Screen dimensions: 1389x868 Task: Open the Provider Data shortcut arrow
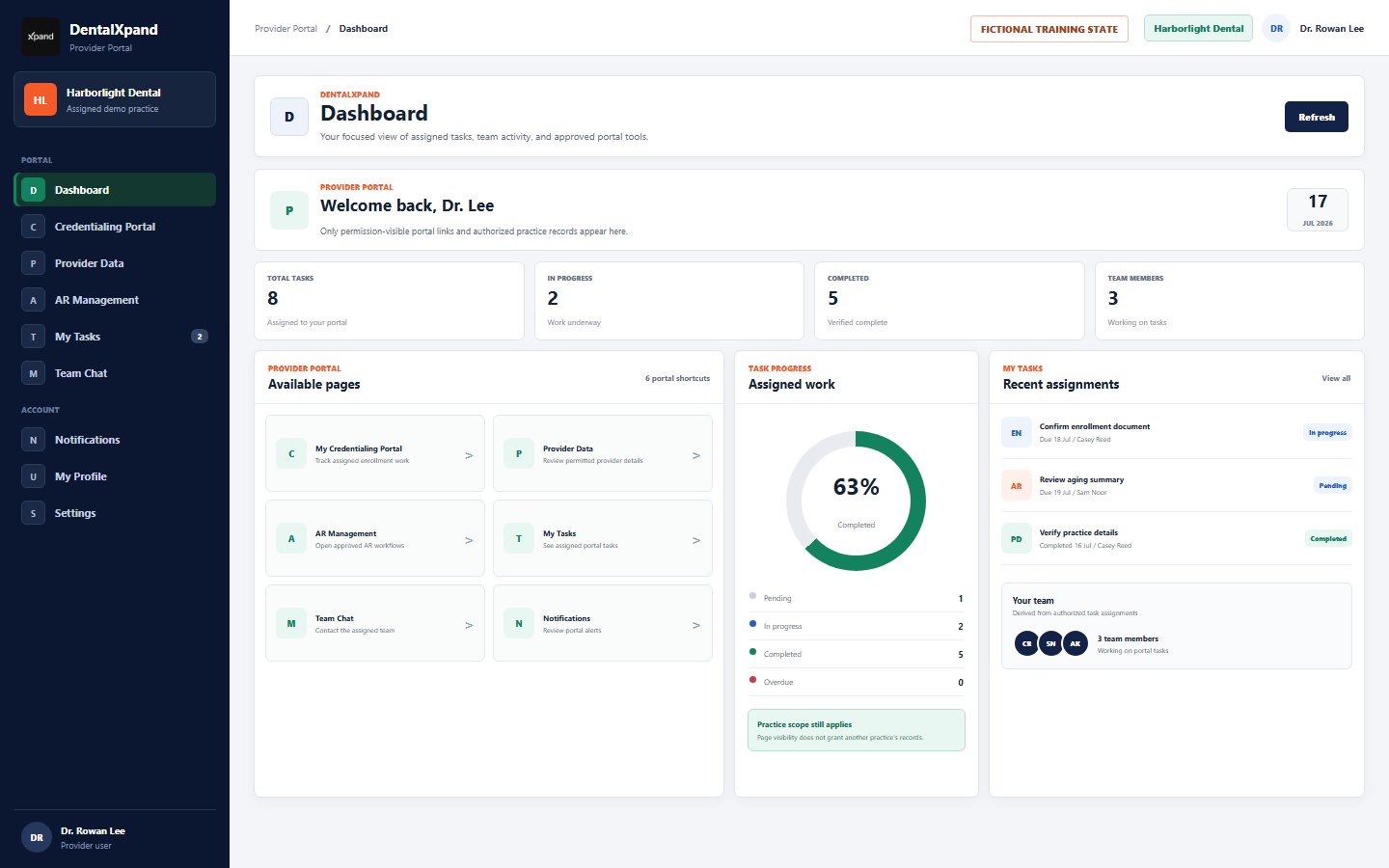[x=696, y=455]
